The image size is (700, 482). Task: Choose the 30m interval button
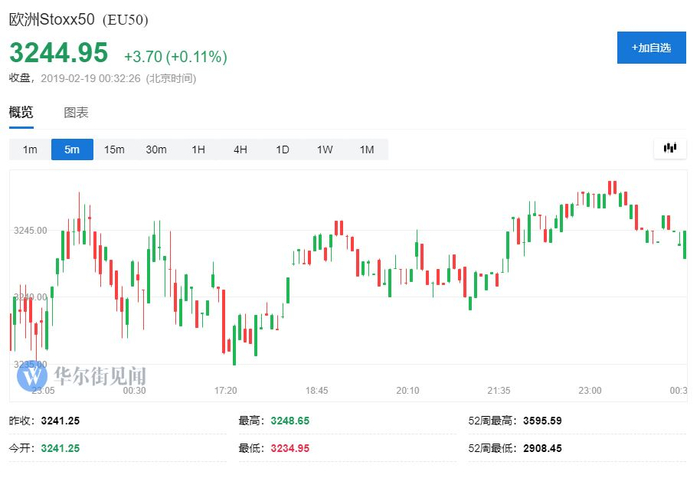click(x=156, y=150)
